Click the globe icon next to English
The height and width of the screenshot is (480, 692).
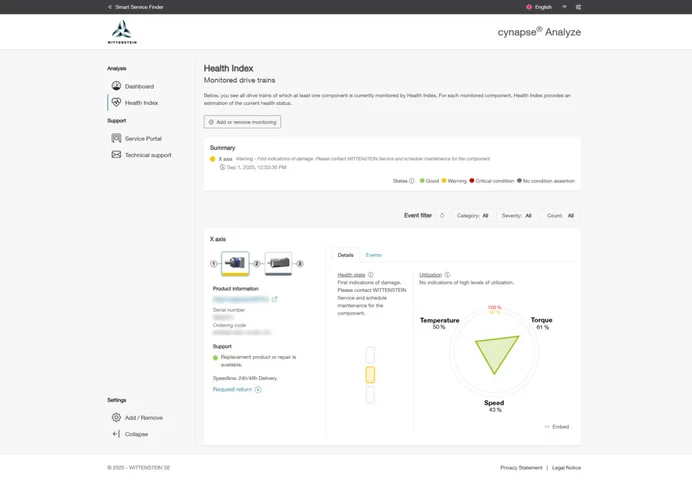pos(529,7)
